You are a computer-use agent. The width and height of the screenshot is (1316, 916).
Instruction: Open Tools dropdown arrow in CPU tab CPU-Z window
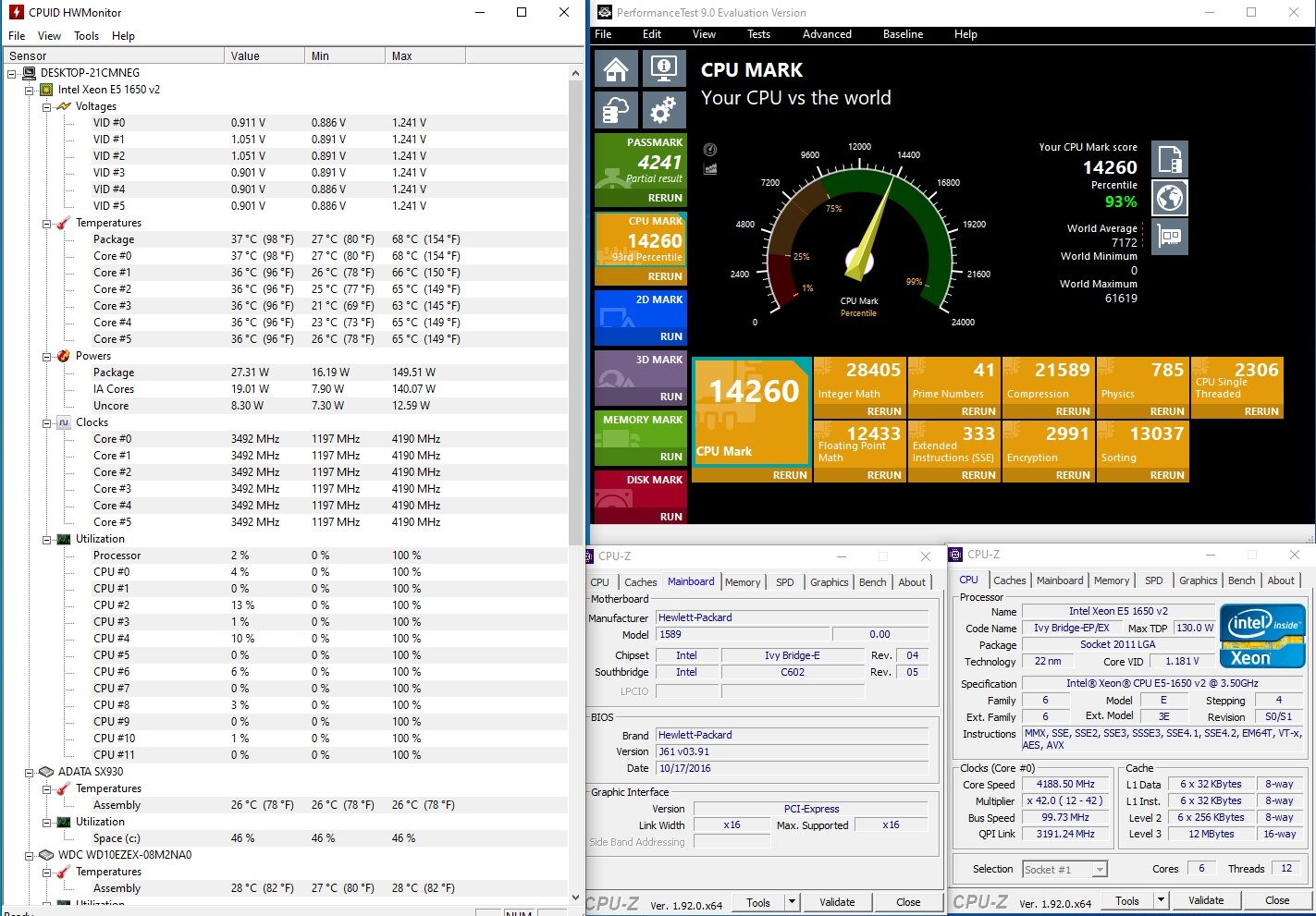pyautogui.click(x=1162, y=900)
